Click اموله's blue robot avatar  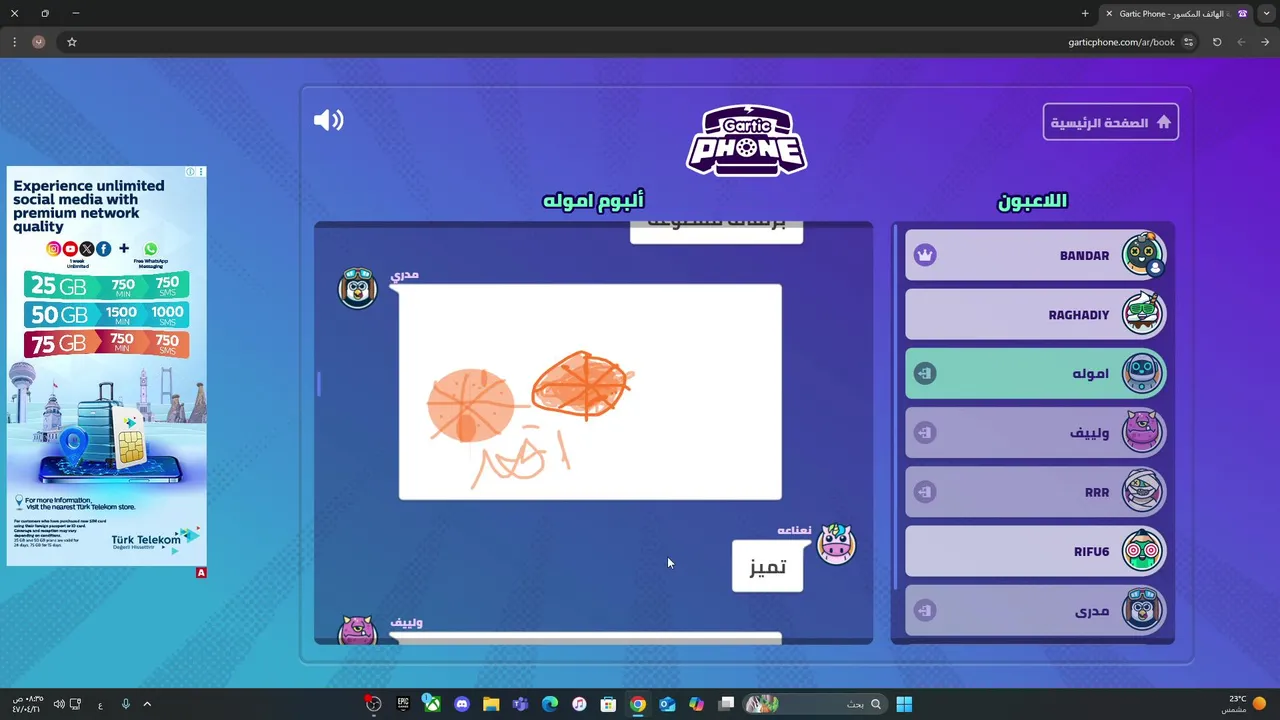coord(1142,373)
